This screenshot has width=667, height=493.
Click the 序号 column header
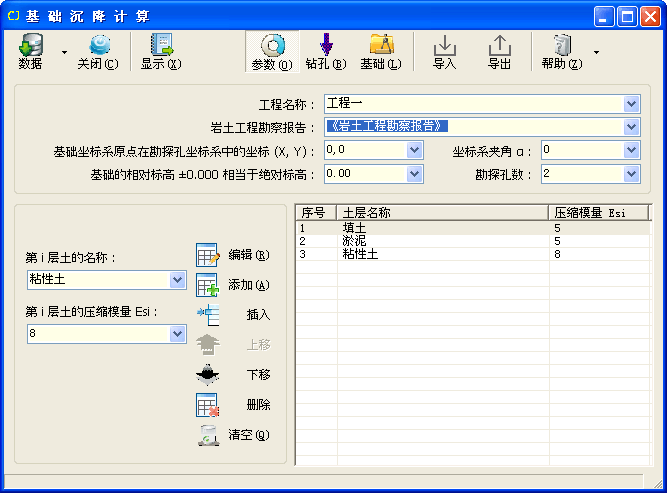(x=316, y=213)
